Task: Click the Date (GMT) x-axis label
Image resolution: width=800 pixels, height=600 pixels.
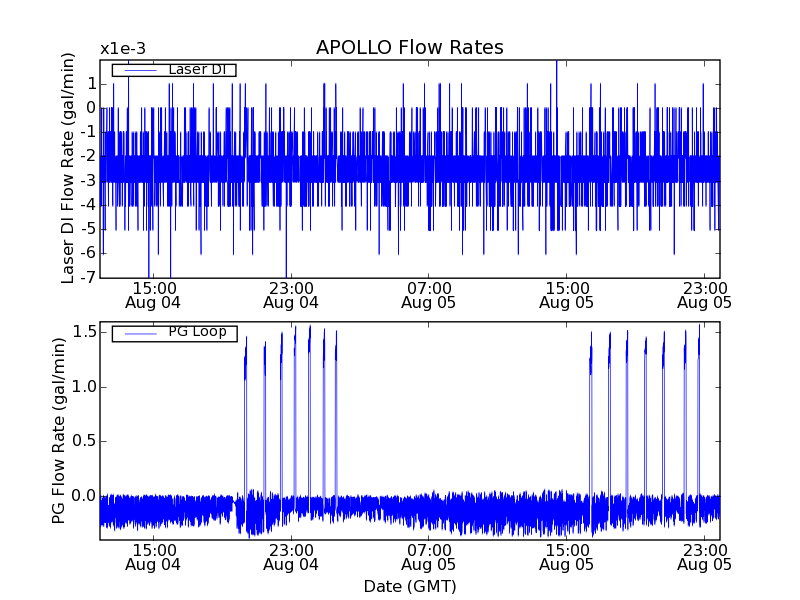Action: pos(409,586)
